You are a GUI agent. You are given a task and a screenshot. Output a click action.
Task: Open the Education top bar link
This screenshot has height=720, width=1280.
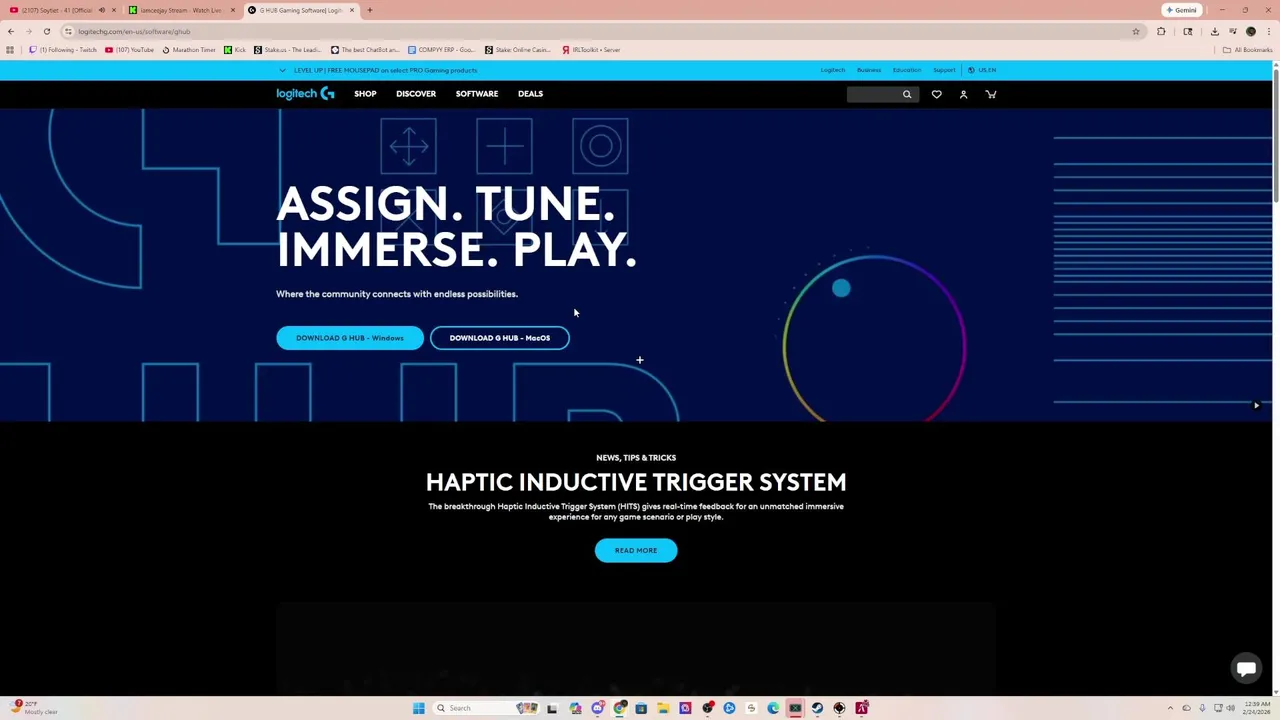point(907,70)
